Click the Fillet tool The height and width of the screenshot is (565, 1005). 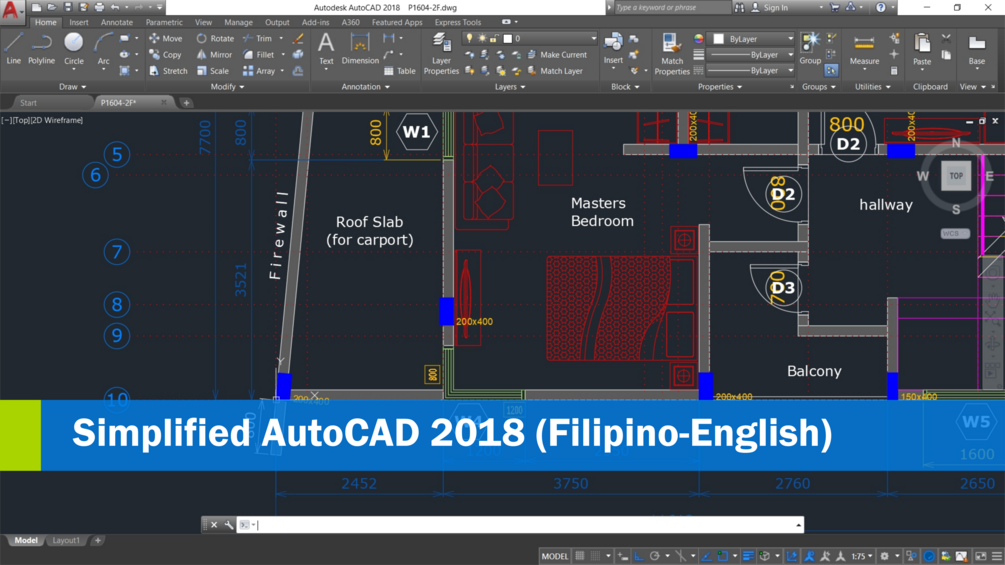tap(258, 54)
